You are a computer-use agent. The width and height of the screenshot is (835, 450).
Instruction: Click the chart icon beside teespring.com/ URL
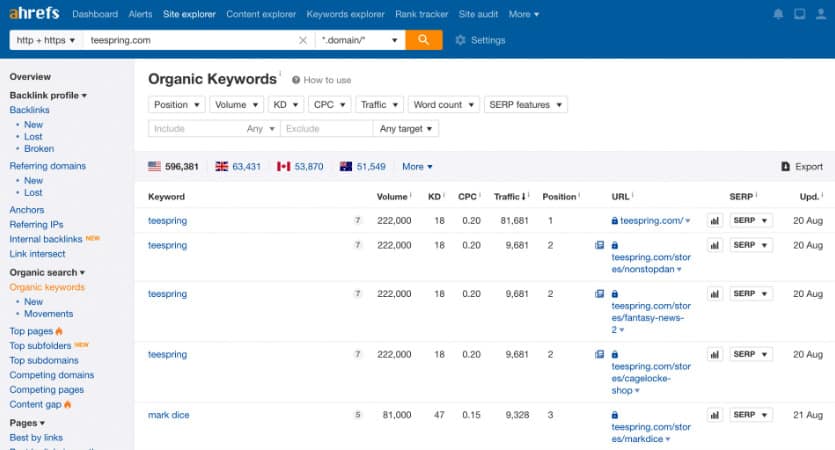(714, 220)
